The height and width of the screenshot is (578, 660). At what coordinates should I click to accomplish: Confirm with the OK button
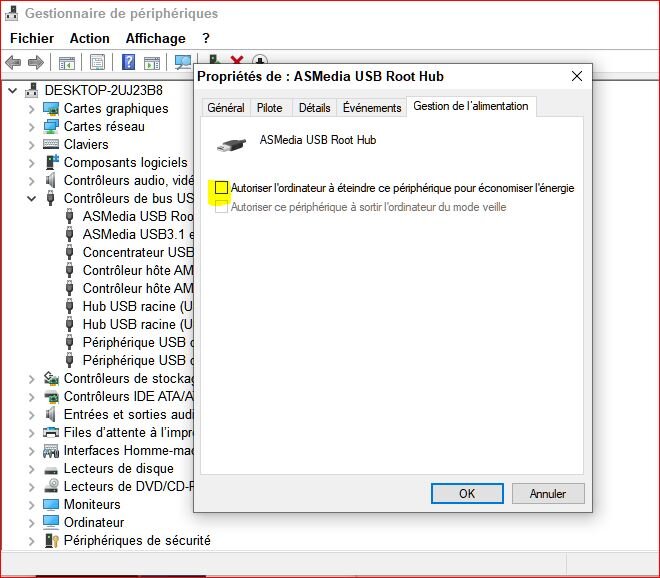coord(467,493)
